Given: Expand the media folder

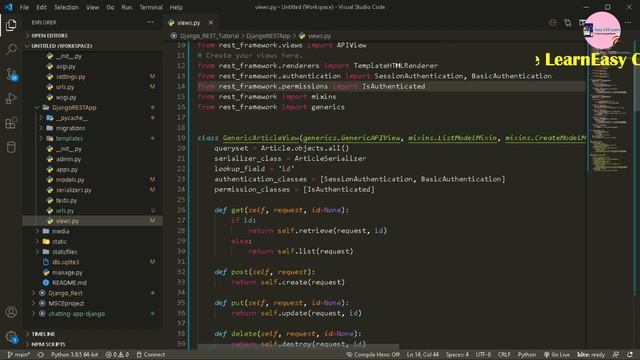Looking at the screenshot, I should 60,231.
